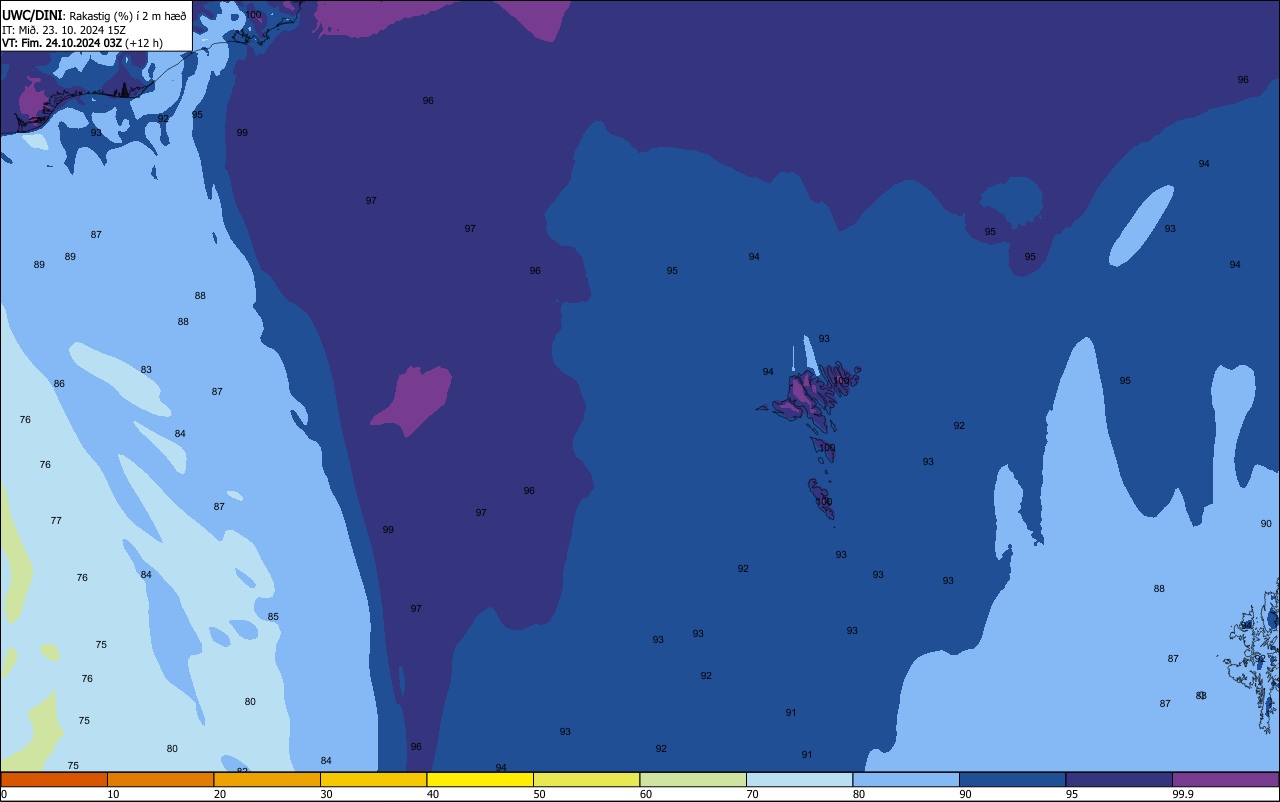Viewport: 1280px width, 802px height.
Task: Click the lightest blue 70–80 legend swatch
Action: pos(799,779)
